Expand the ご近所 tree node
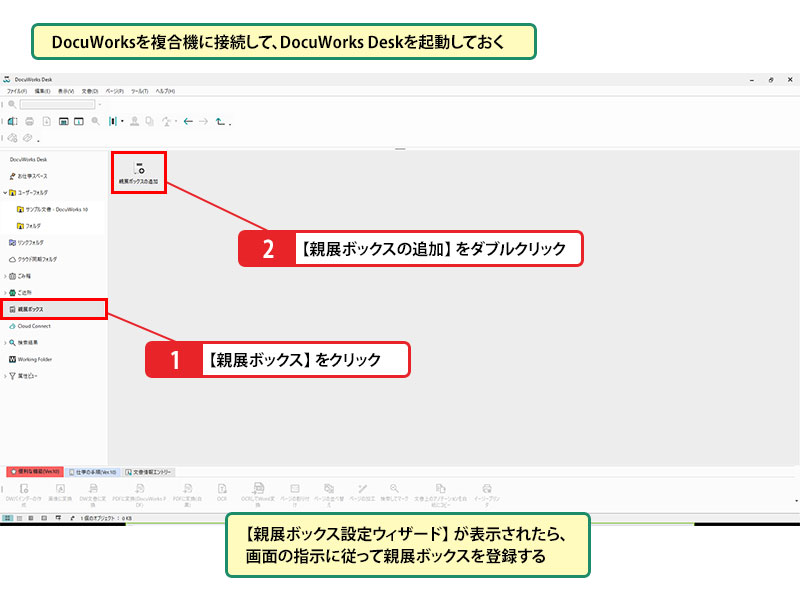This screenshot has height=600, width=800. pos(5,293)
